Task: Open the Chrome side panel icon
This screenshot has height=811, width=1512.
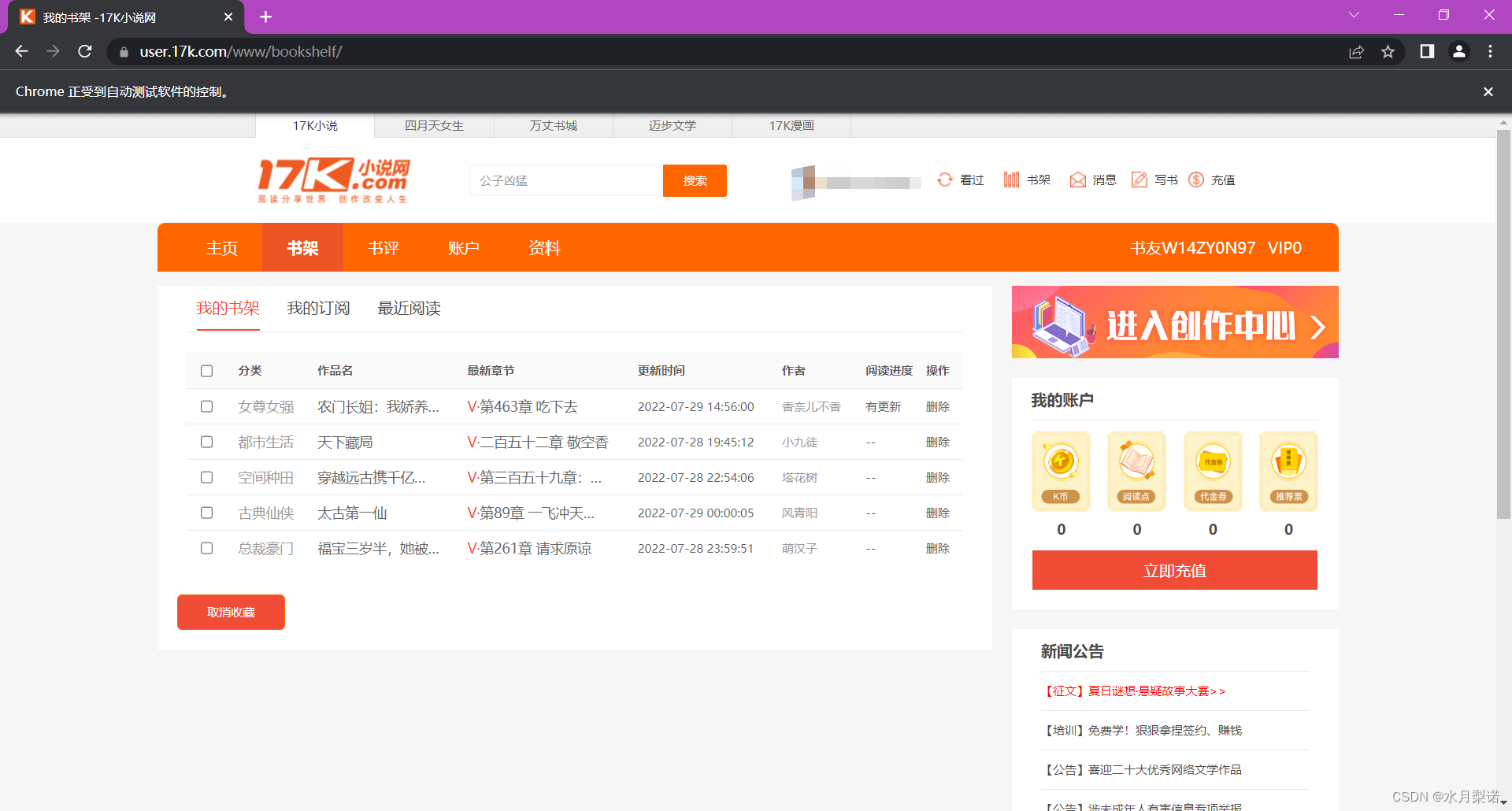Action: coord(1427,51)
